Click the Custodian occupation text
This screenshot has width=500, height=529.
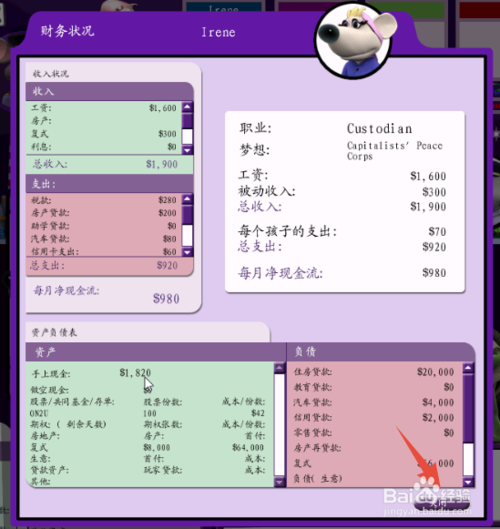(x=380, y=129)
